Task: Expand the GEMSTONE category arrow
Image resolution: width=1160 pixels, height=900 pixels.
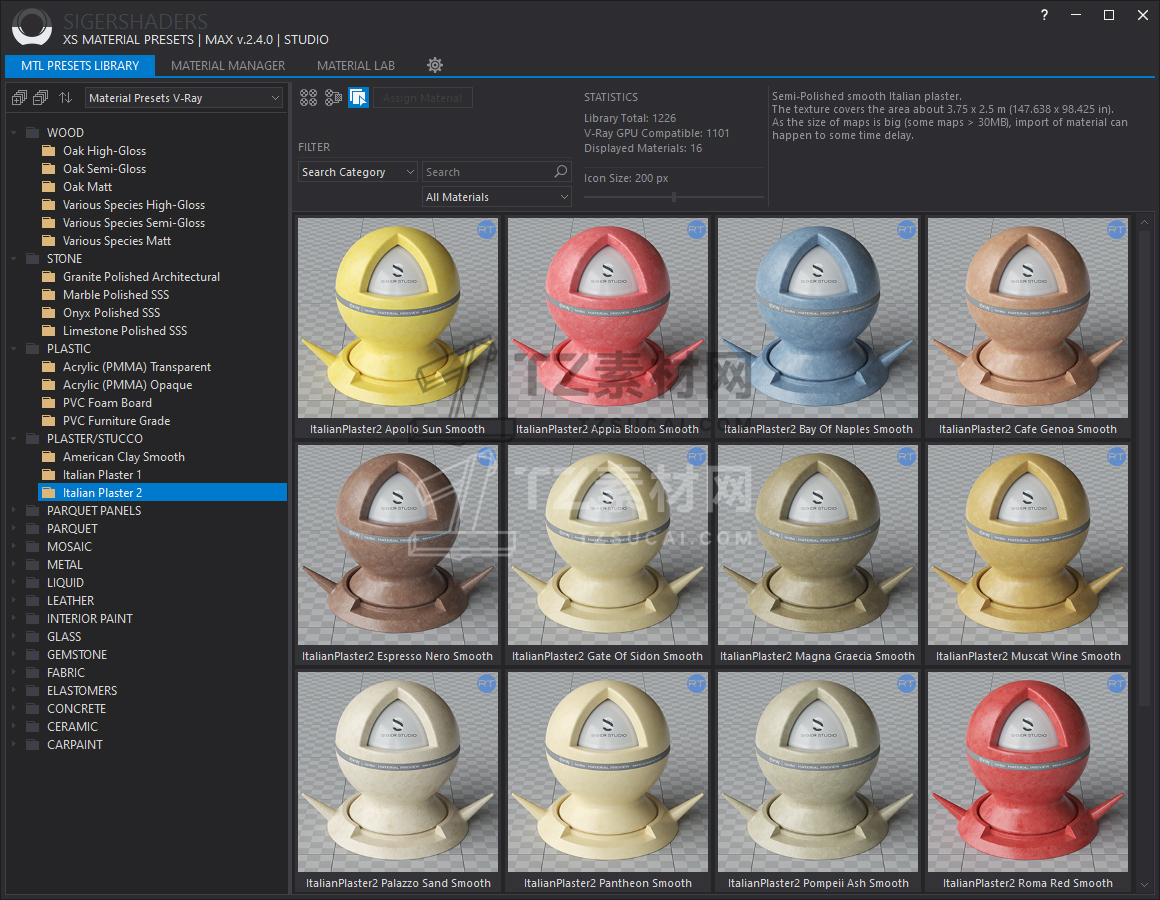Action: (x=14, y=654)
